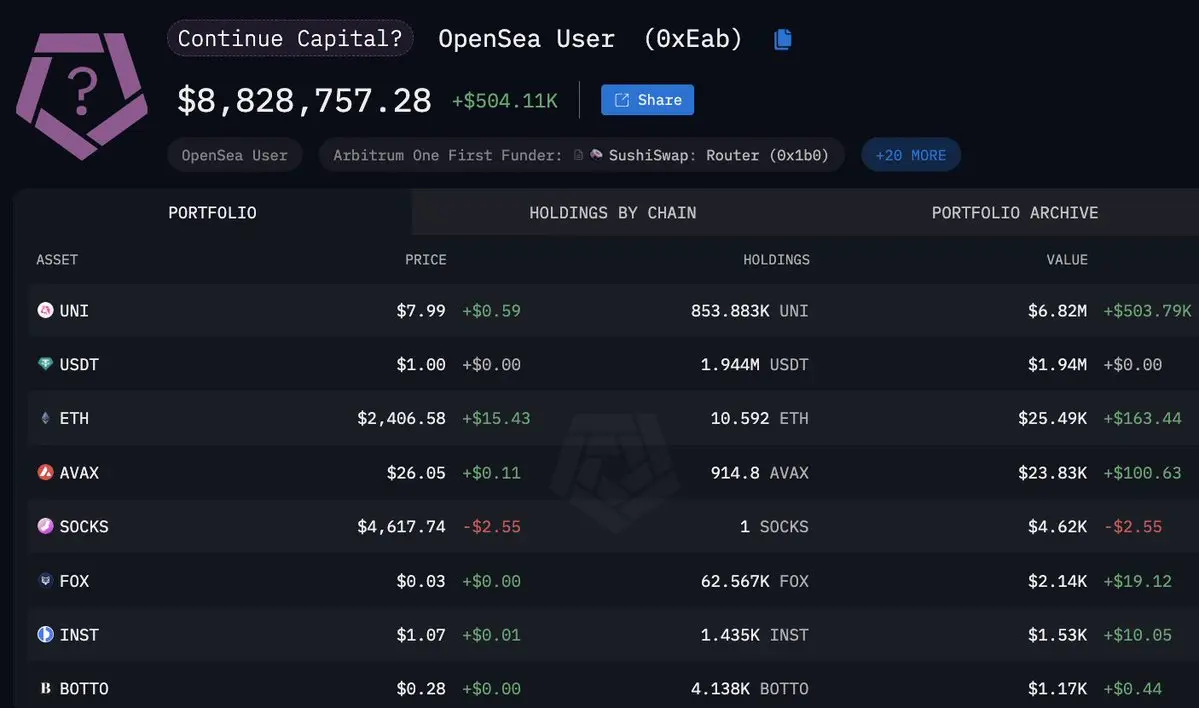
Task: Click the AVAX token icon
Action: (46, 473)
